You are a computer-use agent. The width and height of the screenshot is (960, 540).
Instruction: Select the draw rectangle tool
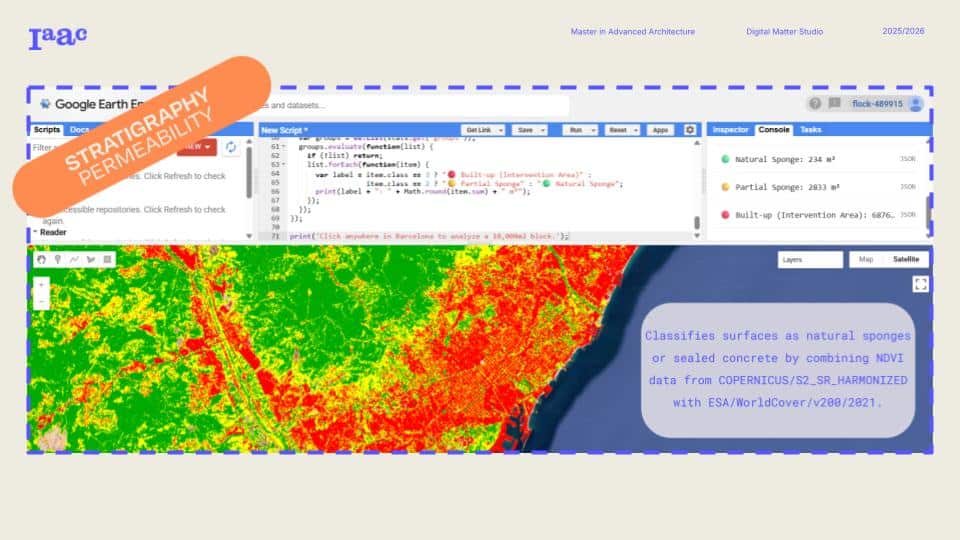point(108,259)
